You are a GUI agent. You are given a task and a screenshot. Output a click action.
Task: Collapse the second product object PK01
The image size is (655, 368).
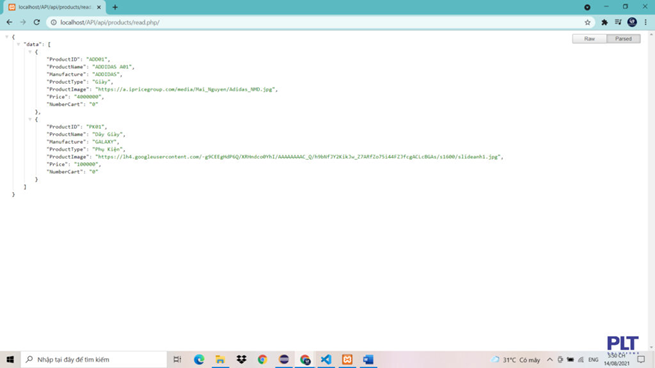pyautogui.click(x=30, y=119)
